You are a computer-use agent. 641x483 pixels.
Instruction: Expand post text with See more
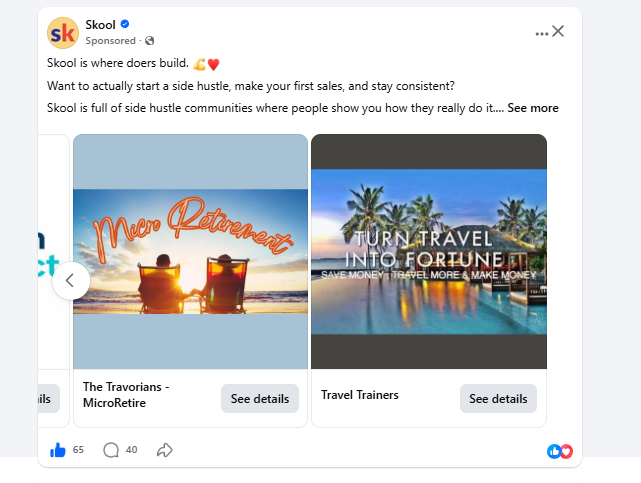(533, 108)
